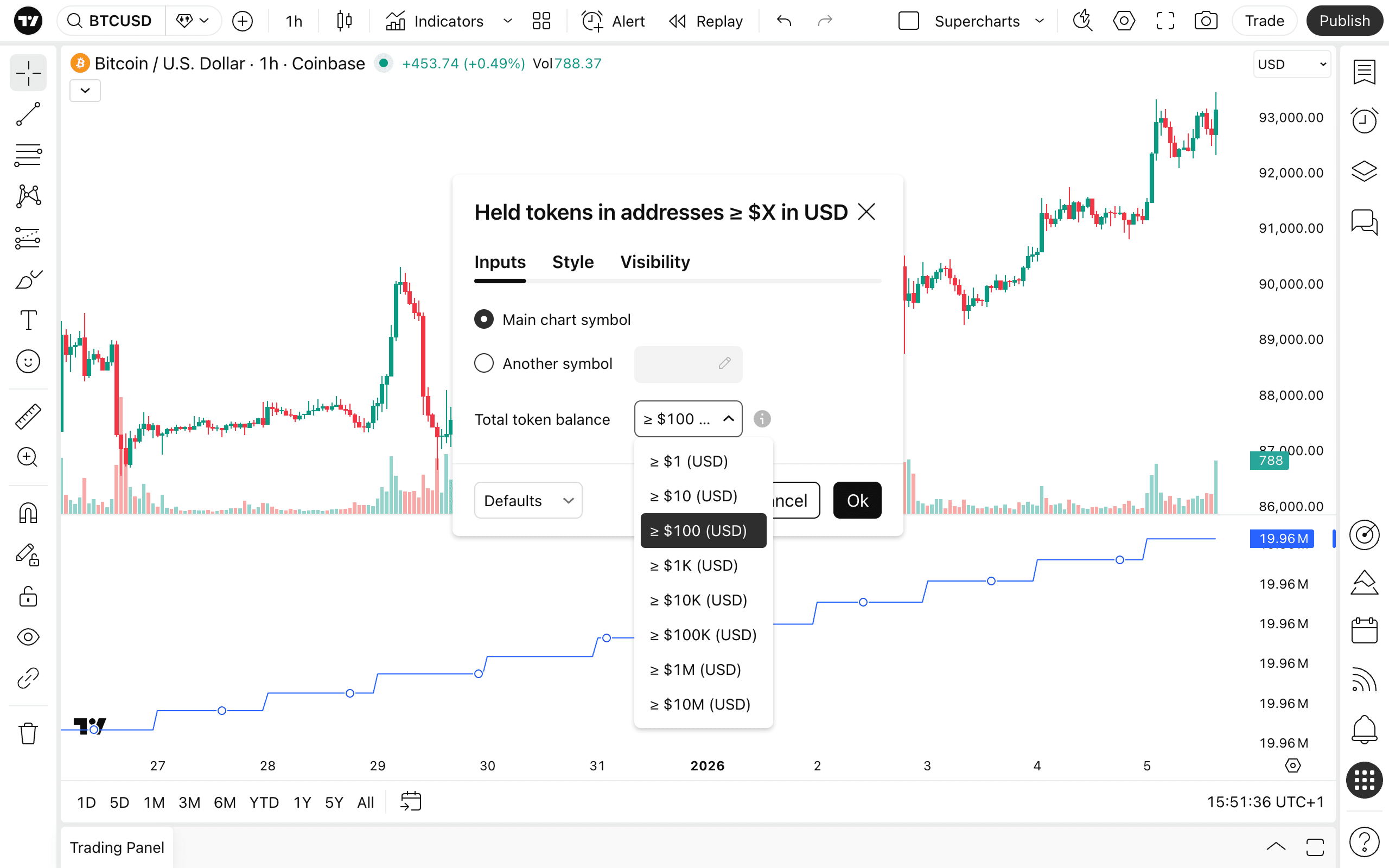This screenshot has height=868, width=1389.
Task: Open the Fibonacci retracement tools
Action: [x=28, y=156]
